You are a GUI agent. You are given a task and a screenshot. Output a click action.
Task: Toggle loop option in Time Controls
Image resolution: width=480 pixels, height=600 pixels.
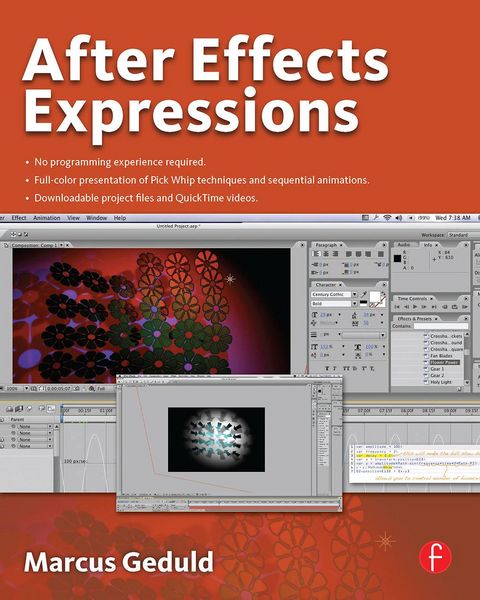[454, 307]
